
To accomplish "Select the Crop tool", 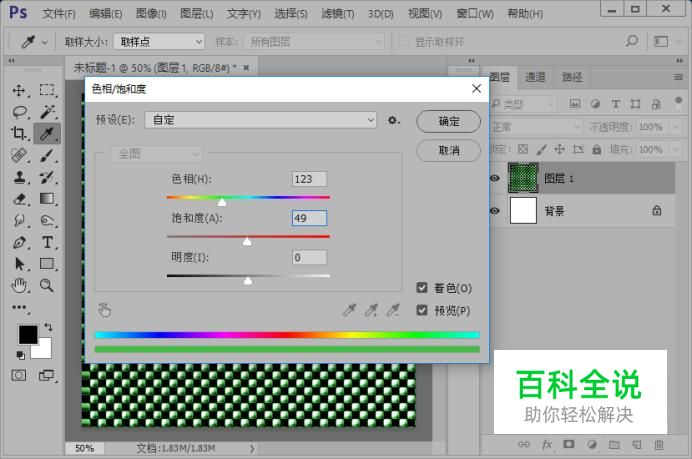I will (19, 133).
